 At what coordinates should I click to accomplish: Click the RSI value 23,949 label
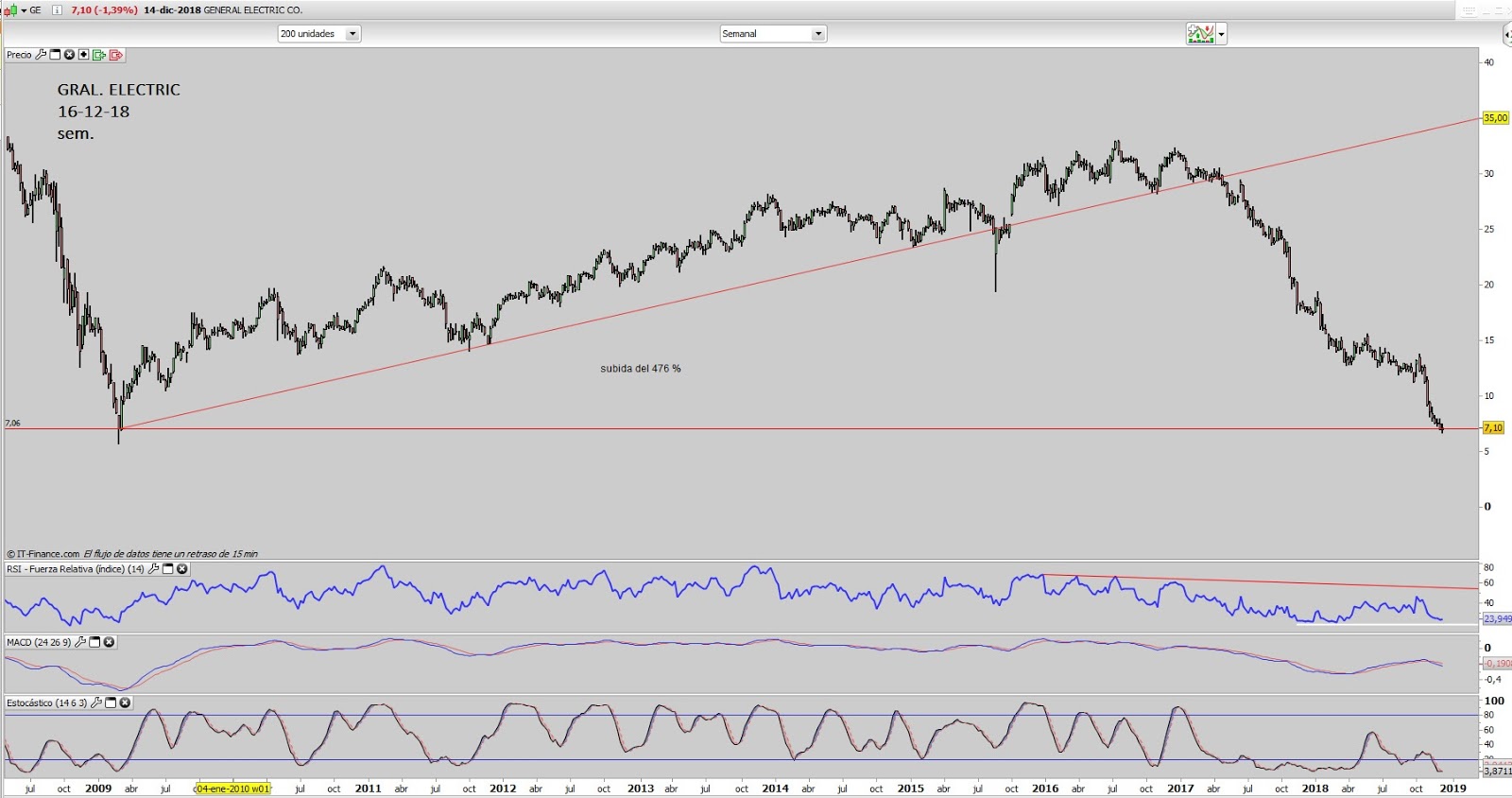pyautogui.click(x=1497, y=618)
